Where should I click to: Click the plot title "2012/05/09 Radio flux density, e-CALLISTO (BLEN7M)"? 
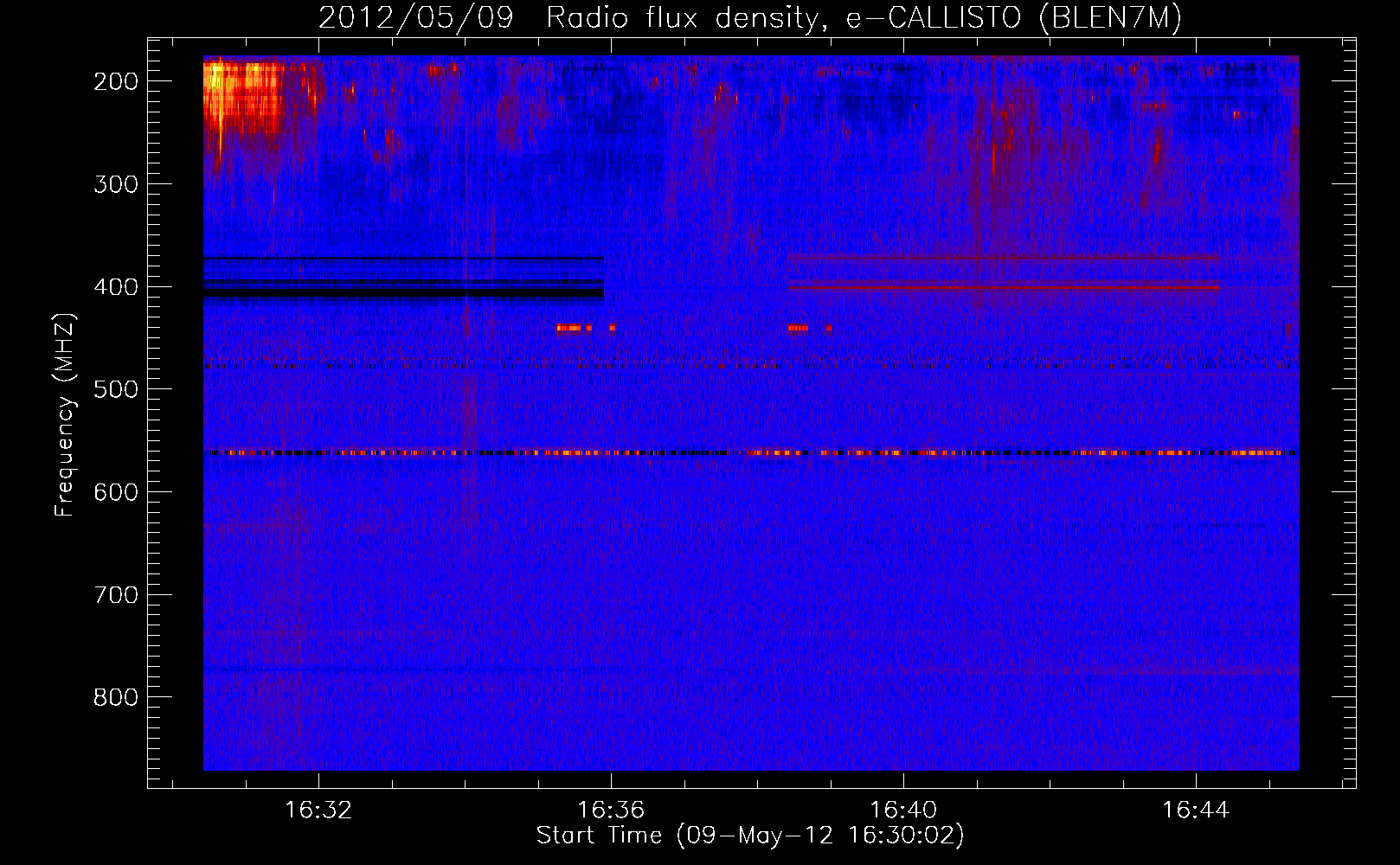point(750,17)
